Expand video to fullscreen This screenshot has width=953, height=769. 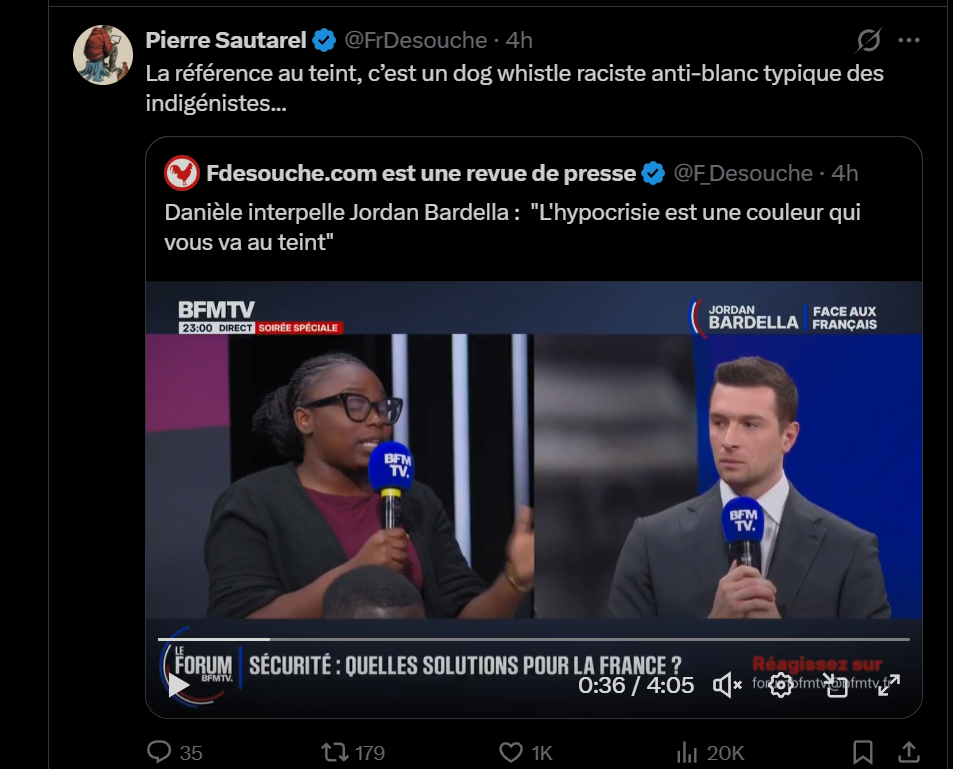point(889,686)
